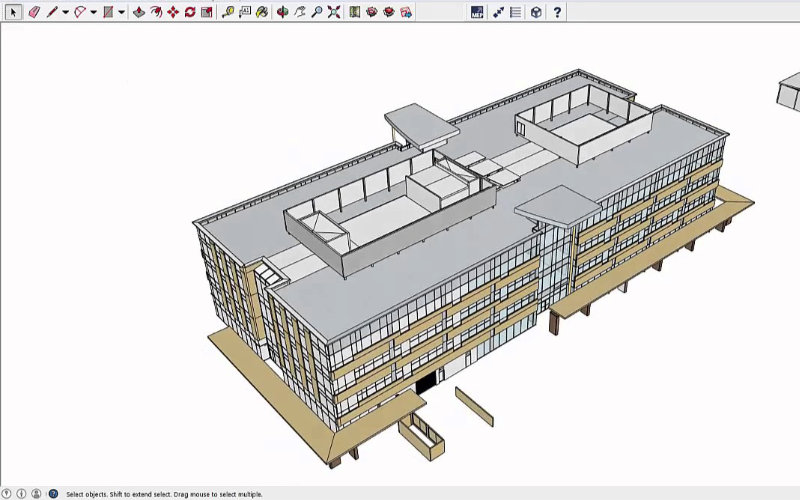Select the Rectangle shape tool

click(108, 12)
